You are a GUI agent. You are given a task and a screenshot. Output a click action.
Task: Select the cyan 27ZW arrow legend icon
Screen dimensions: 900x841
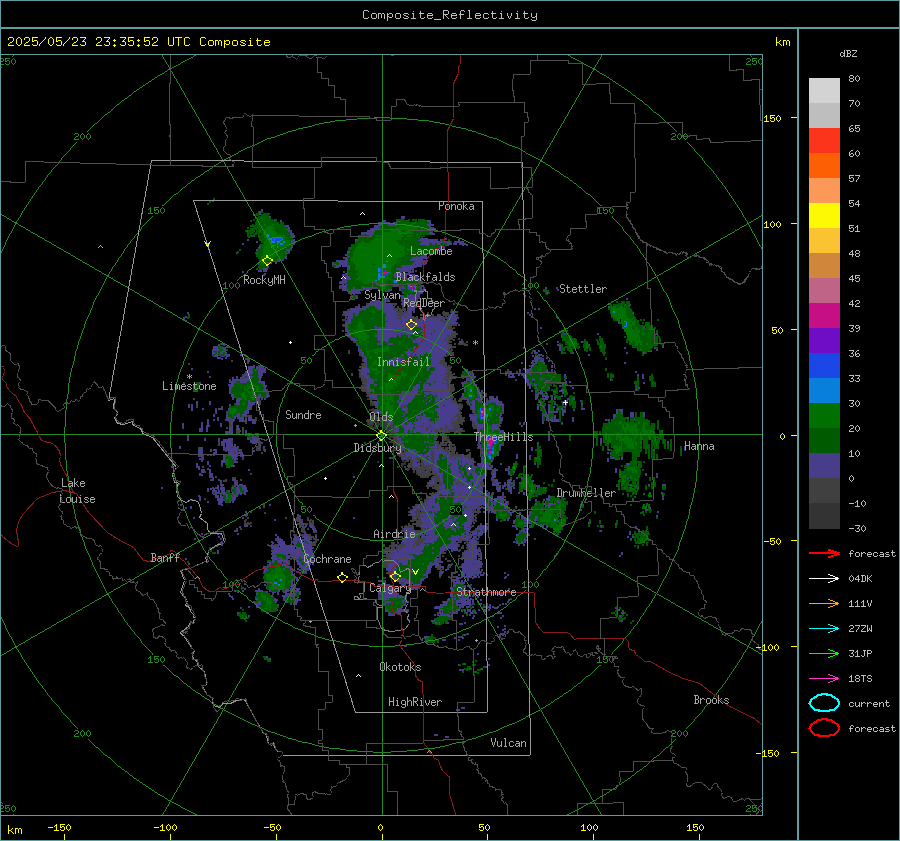(x=824, y=629)
